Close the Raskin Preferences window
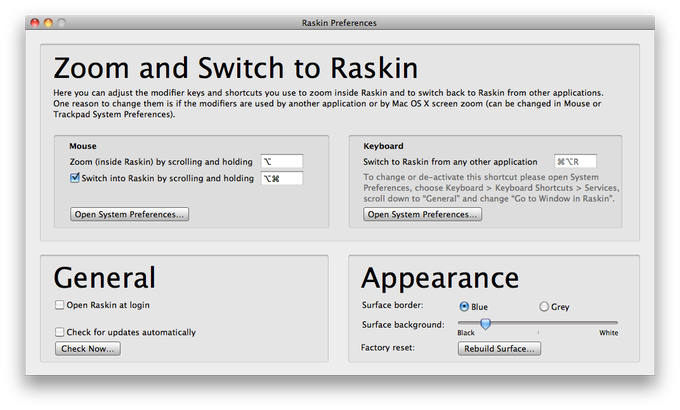The height and width of the screenshot is (410, 680). pyautogui.click(x=35, y=23)
